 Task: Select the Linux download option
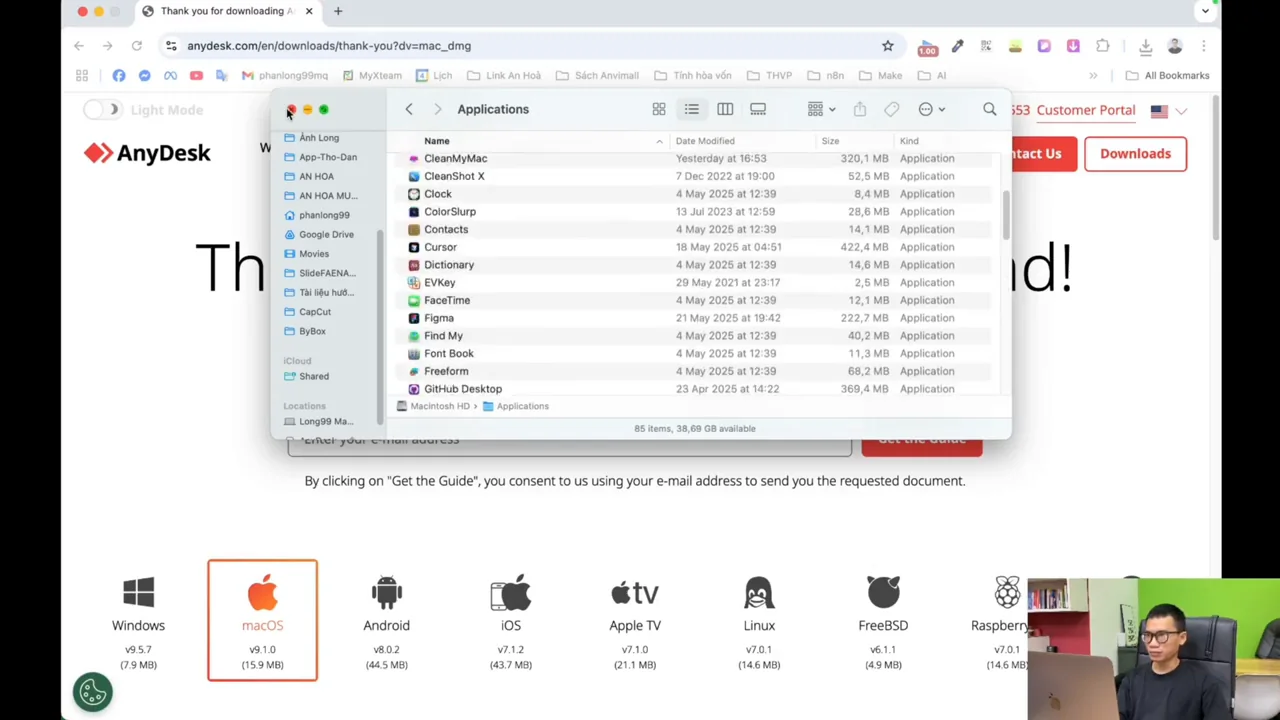click(x=759, y=620)
